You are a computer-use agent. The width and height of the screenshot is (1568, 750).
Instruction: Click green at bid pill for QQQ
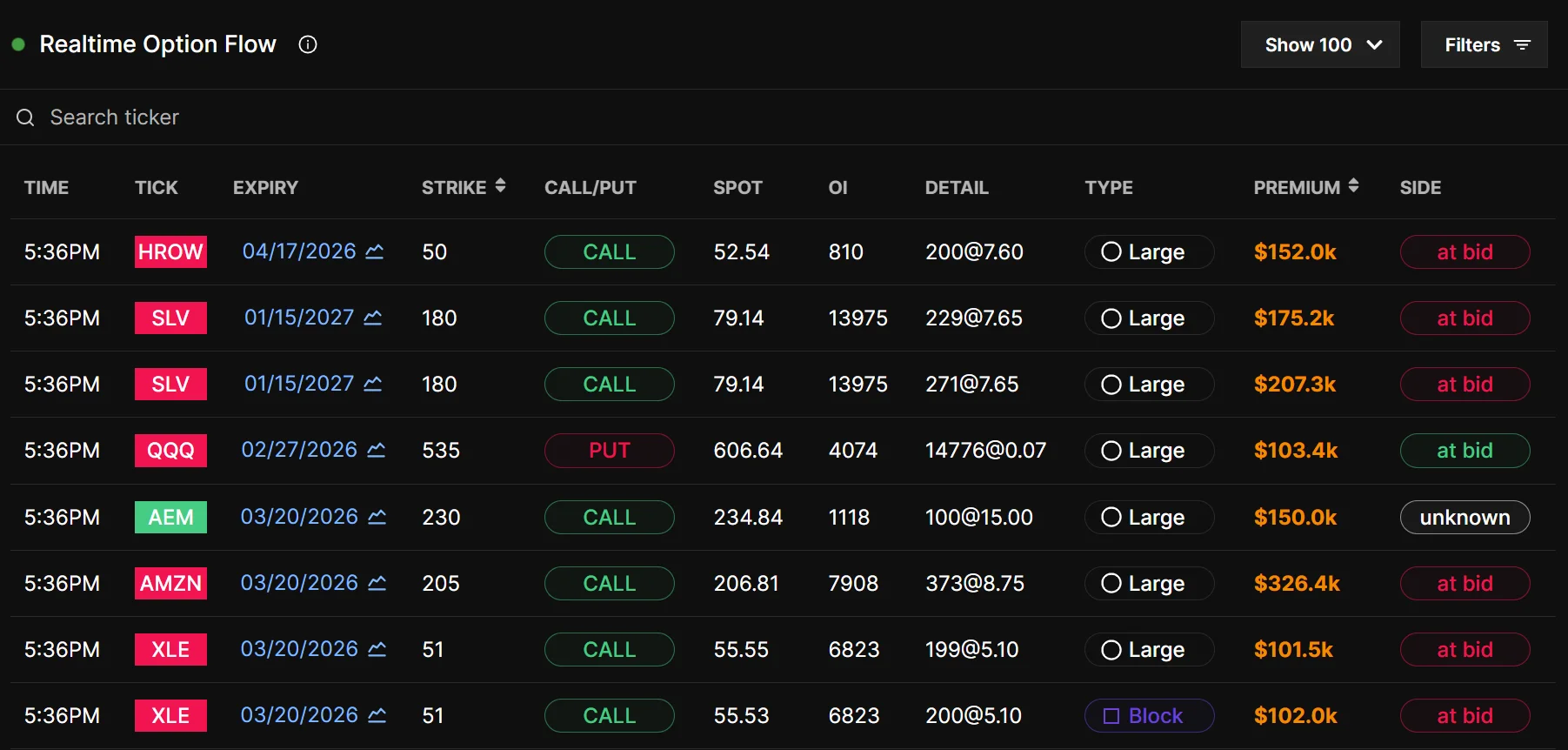(1465, 451)
